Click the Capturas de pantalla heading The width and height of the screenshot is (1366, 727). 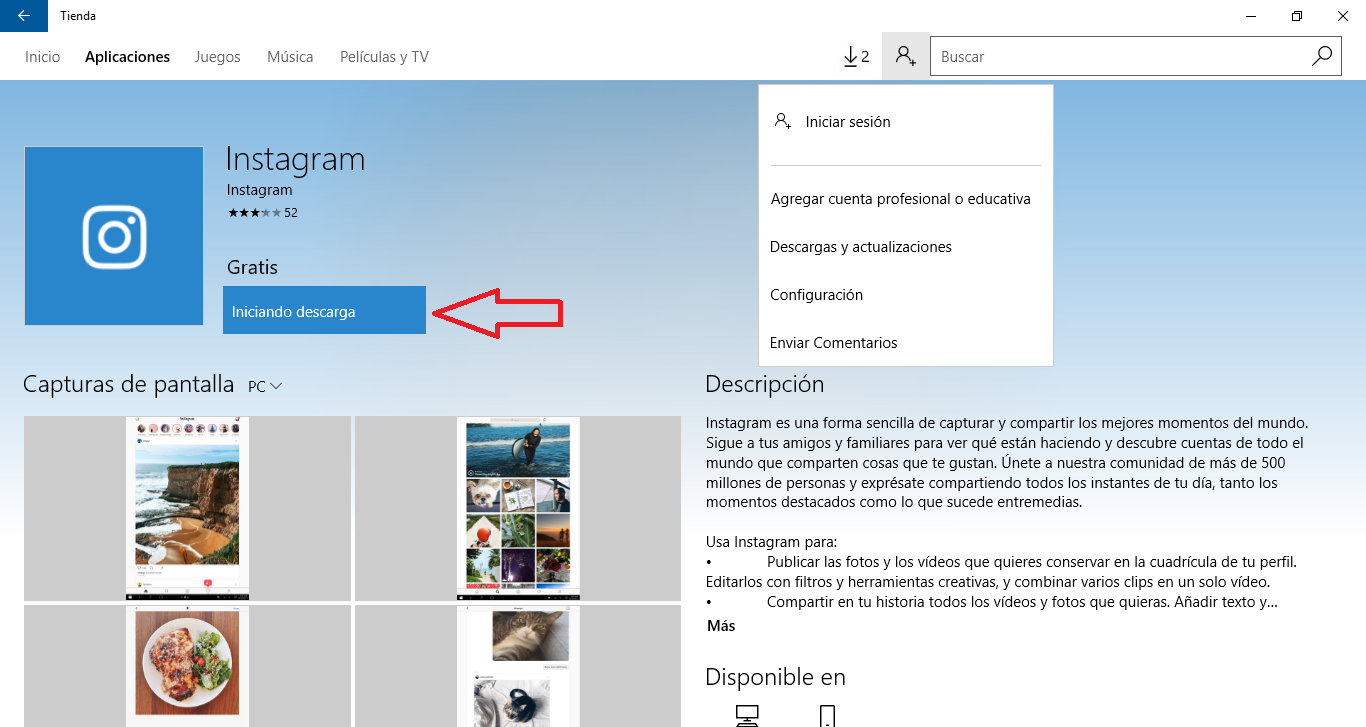pyautogui.click(x=128, y=385)
